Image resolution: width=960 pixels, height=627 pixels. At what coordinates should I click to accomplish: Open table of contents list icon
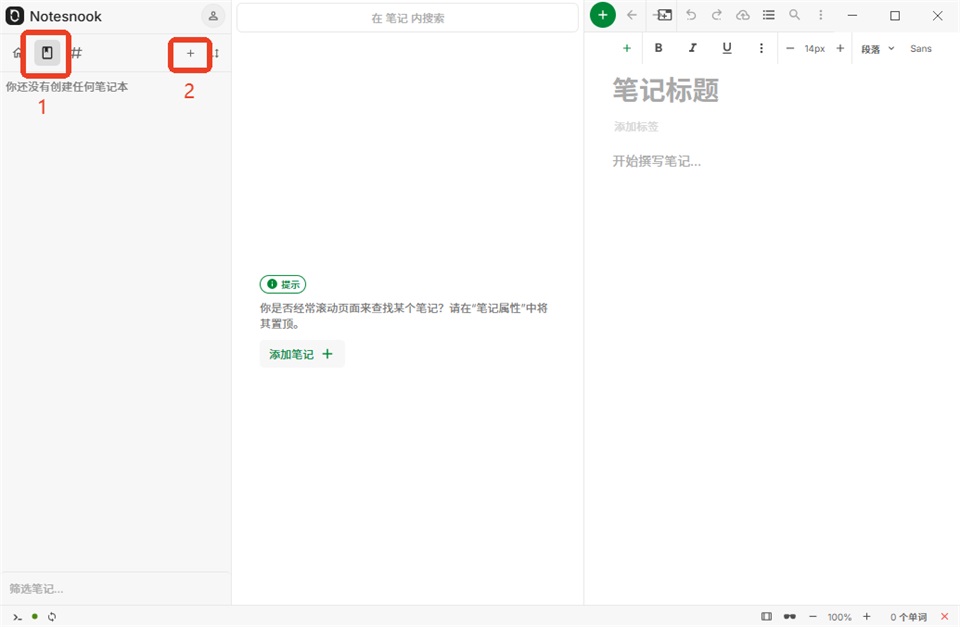coord(768,15)
